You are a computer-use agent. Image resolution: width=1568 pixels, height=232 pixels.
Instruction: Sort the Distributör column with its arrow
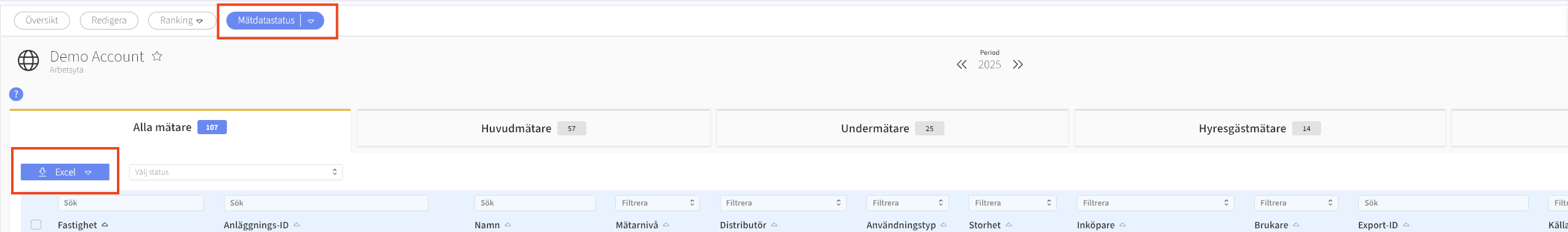tap(774, 225)
